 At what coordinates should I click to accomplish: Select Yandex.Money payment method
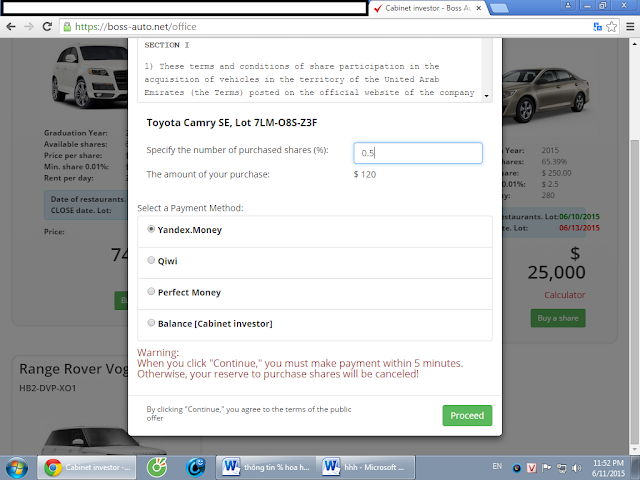pyautogui.click(x=151, y=229)
